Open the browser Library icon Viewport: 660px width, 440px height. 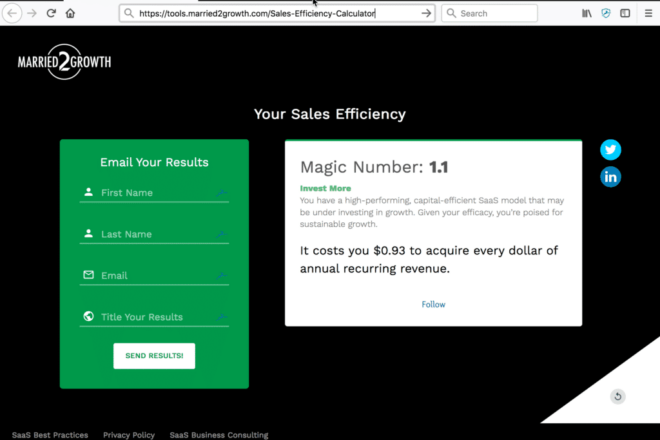(586, 13)
